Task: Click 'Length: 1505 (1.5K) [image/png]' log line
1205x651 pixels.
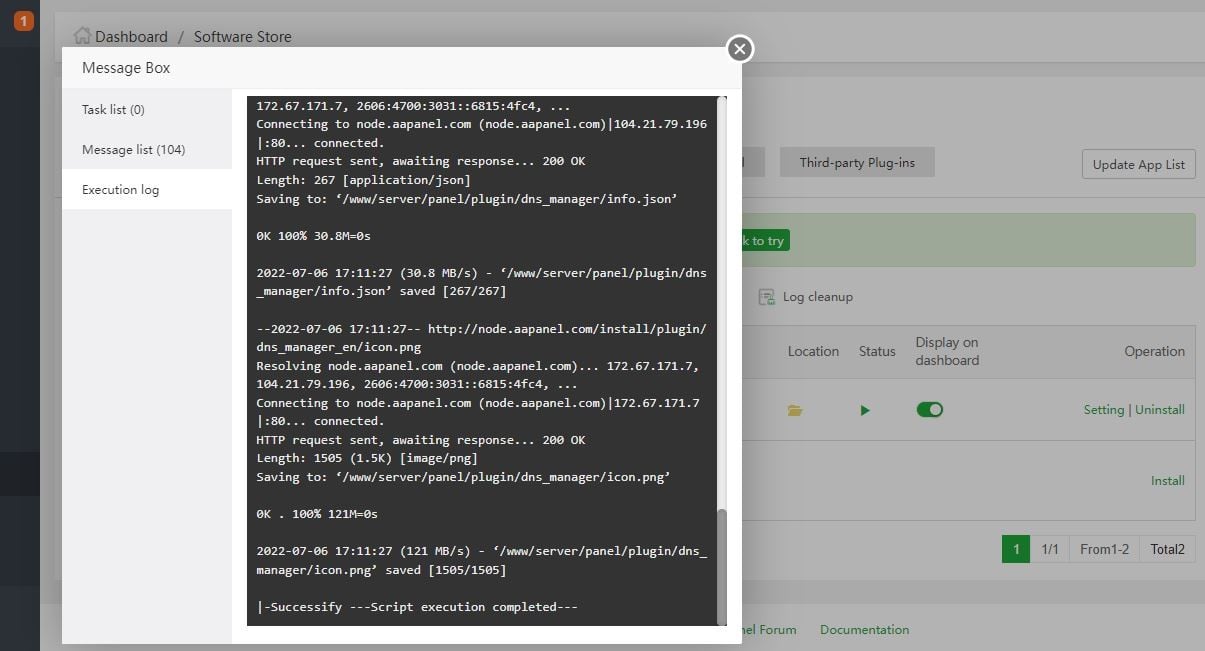Action: pyautogui.click(x=367, y=458)
